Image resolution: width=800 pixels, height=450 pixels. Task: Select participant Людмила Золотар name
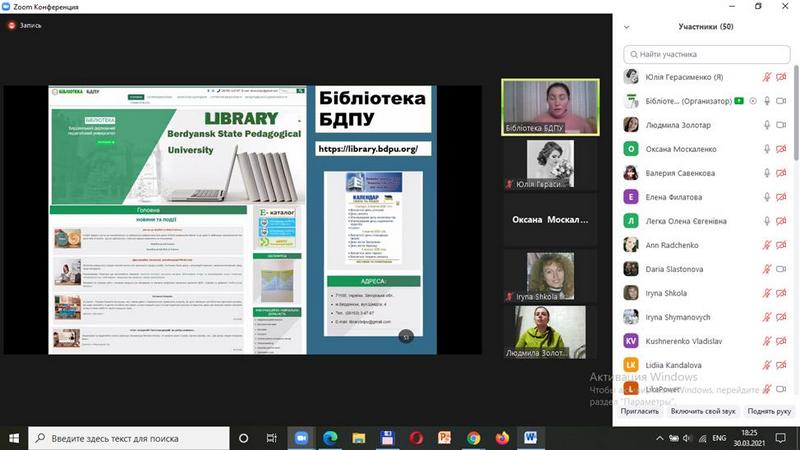(x=678, y=125)
